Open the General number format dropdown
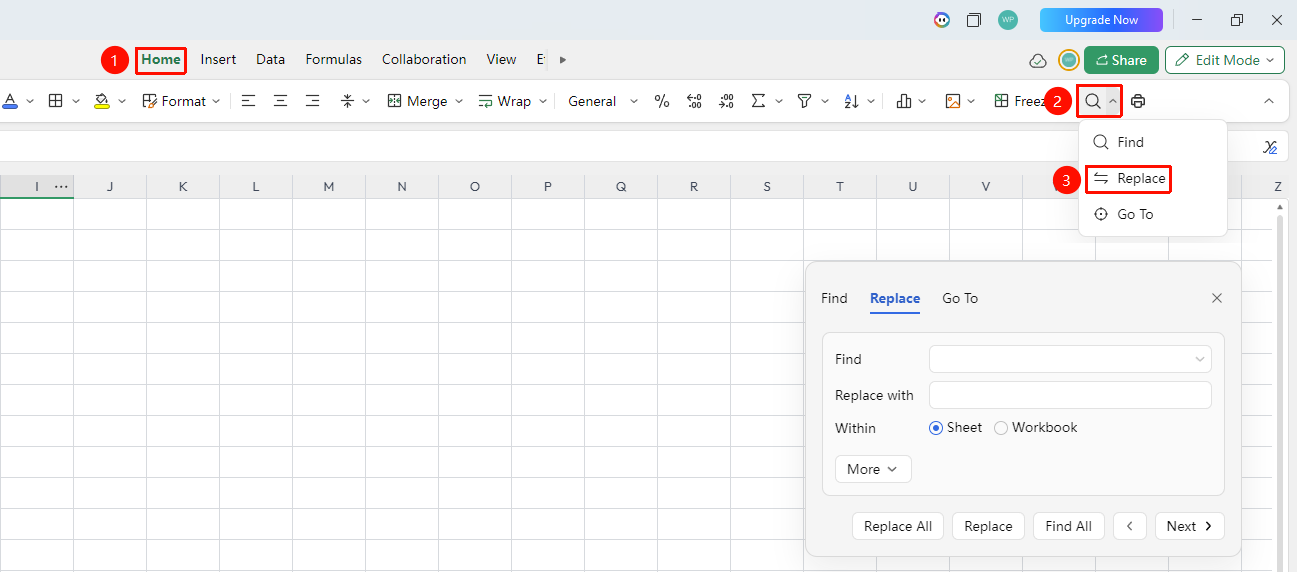The image size is (1297, 572). coord(603,101)
